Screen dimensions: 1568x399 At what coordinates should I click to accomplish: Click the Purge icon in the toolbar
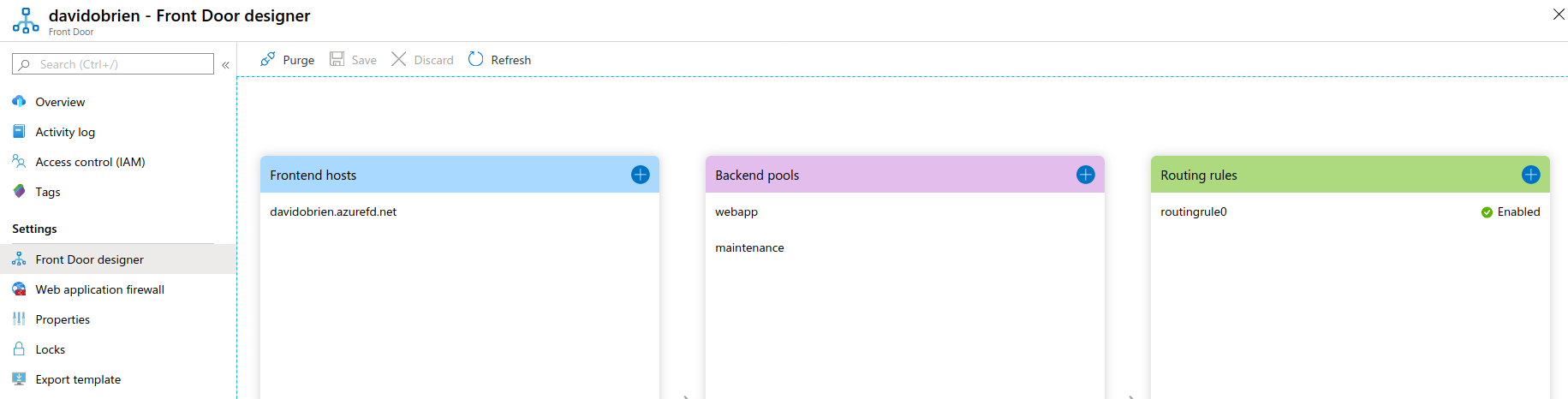(268, 59)
